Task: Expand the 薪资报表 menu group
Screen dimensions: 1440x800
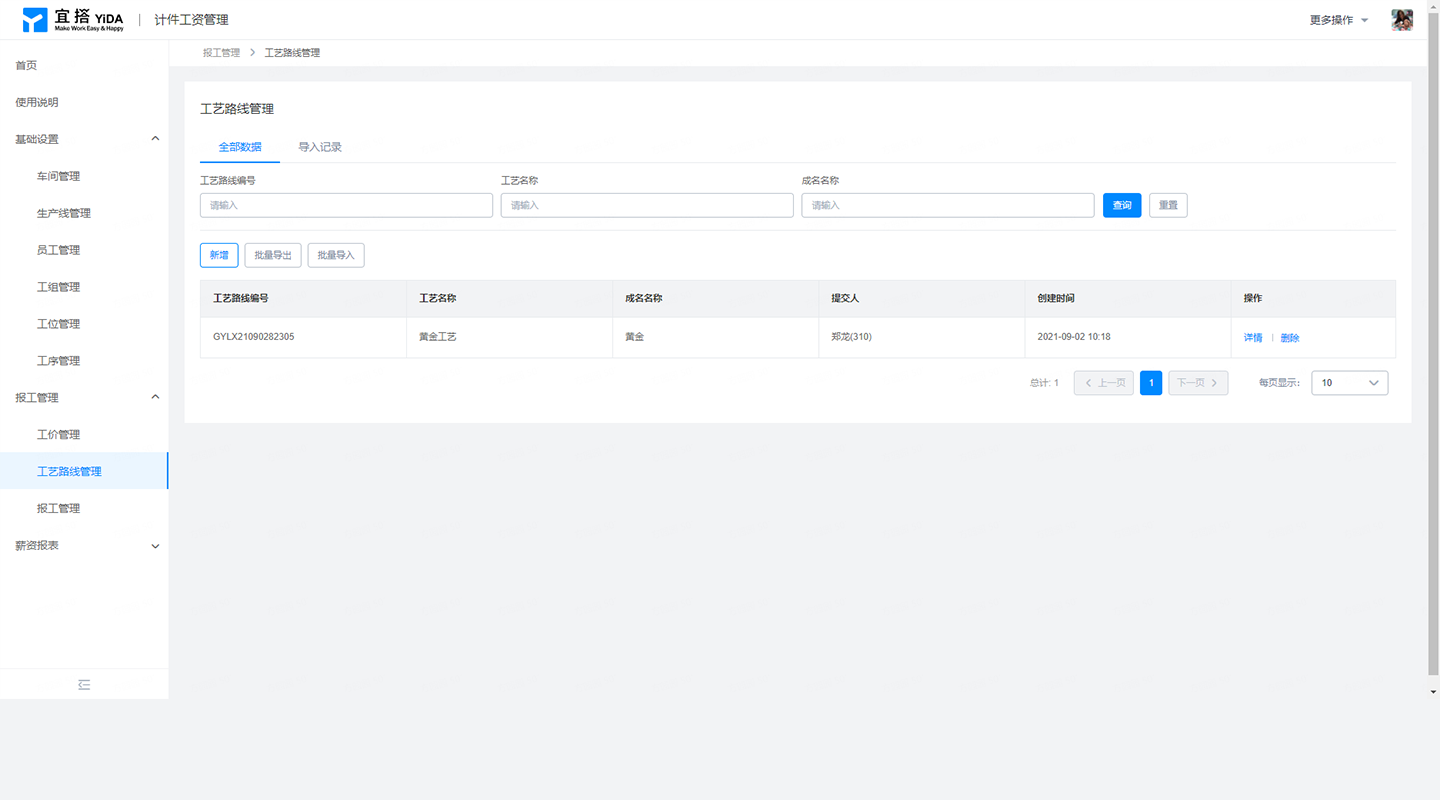Action: (155, 546)
